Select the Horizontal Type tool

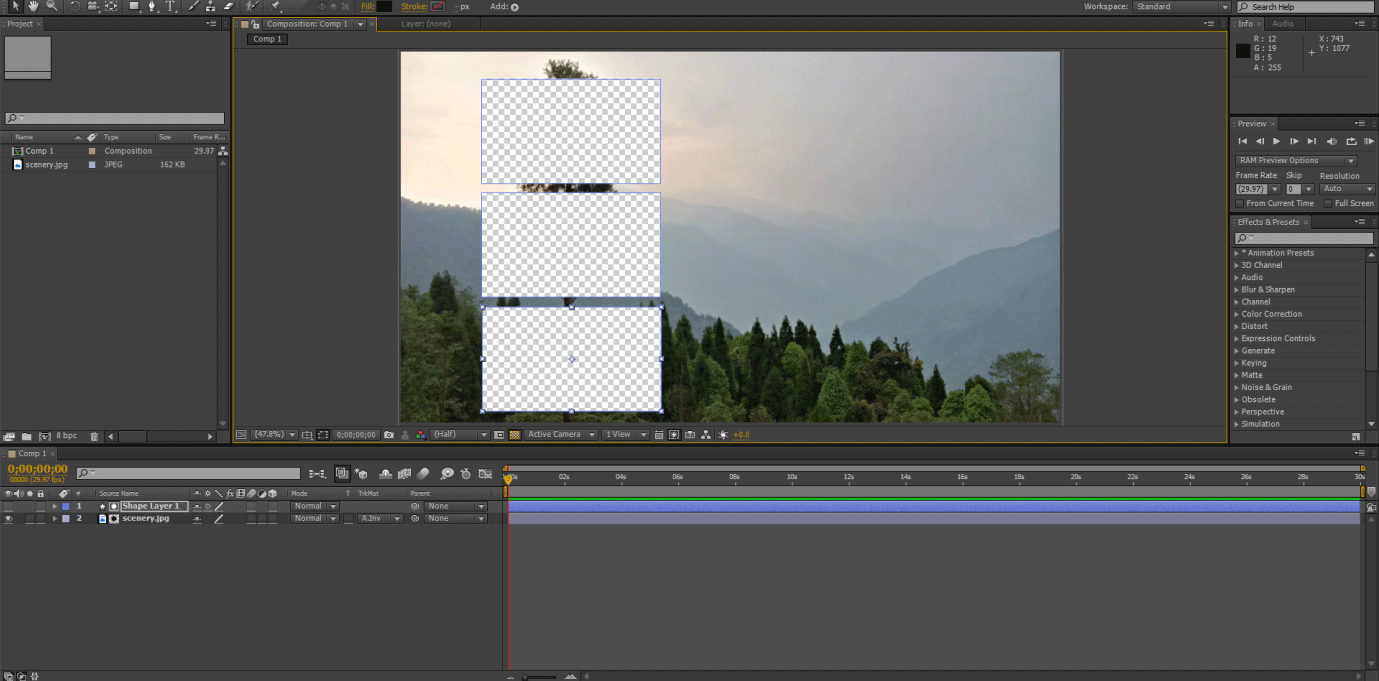171,6
